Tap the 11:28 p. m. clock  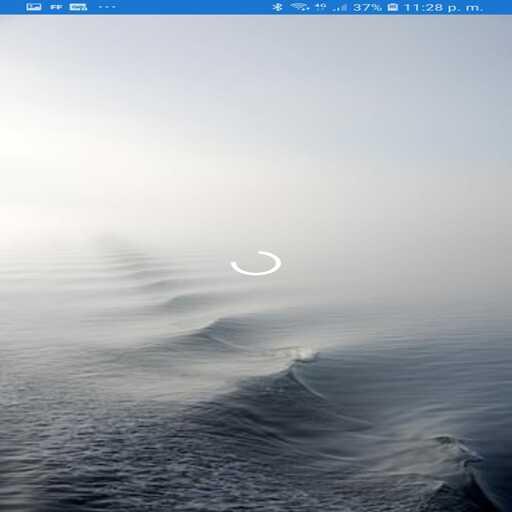(x=443, y=7)
